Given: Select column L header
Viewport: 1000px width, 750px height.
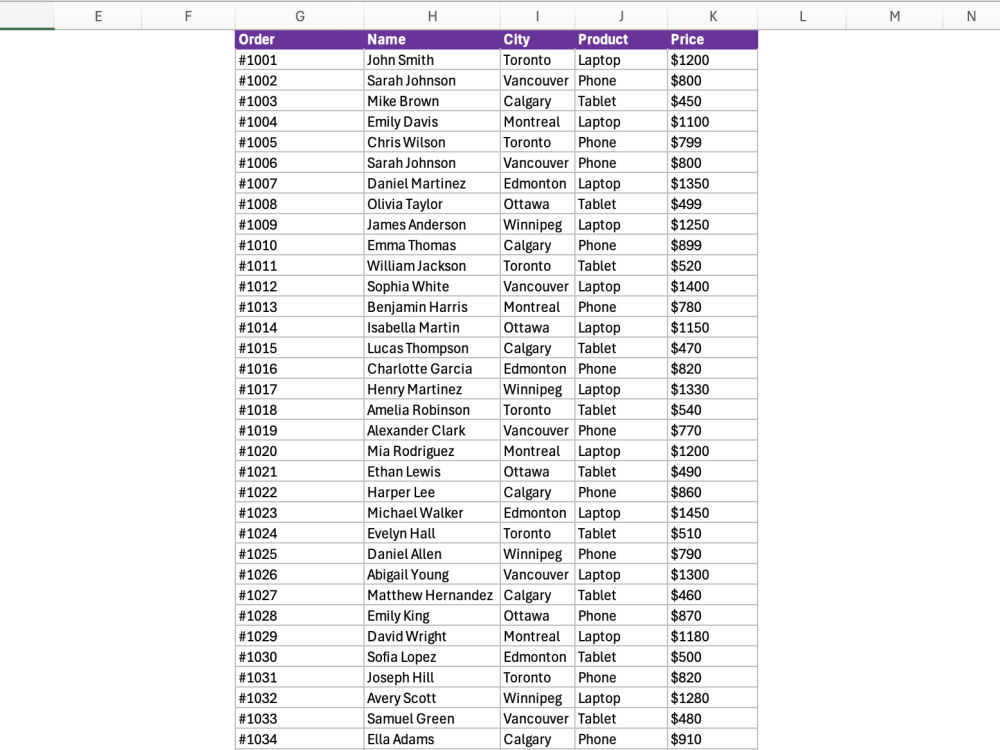Looking at the screenshot, I should tap(802, 16).
